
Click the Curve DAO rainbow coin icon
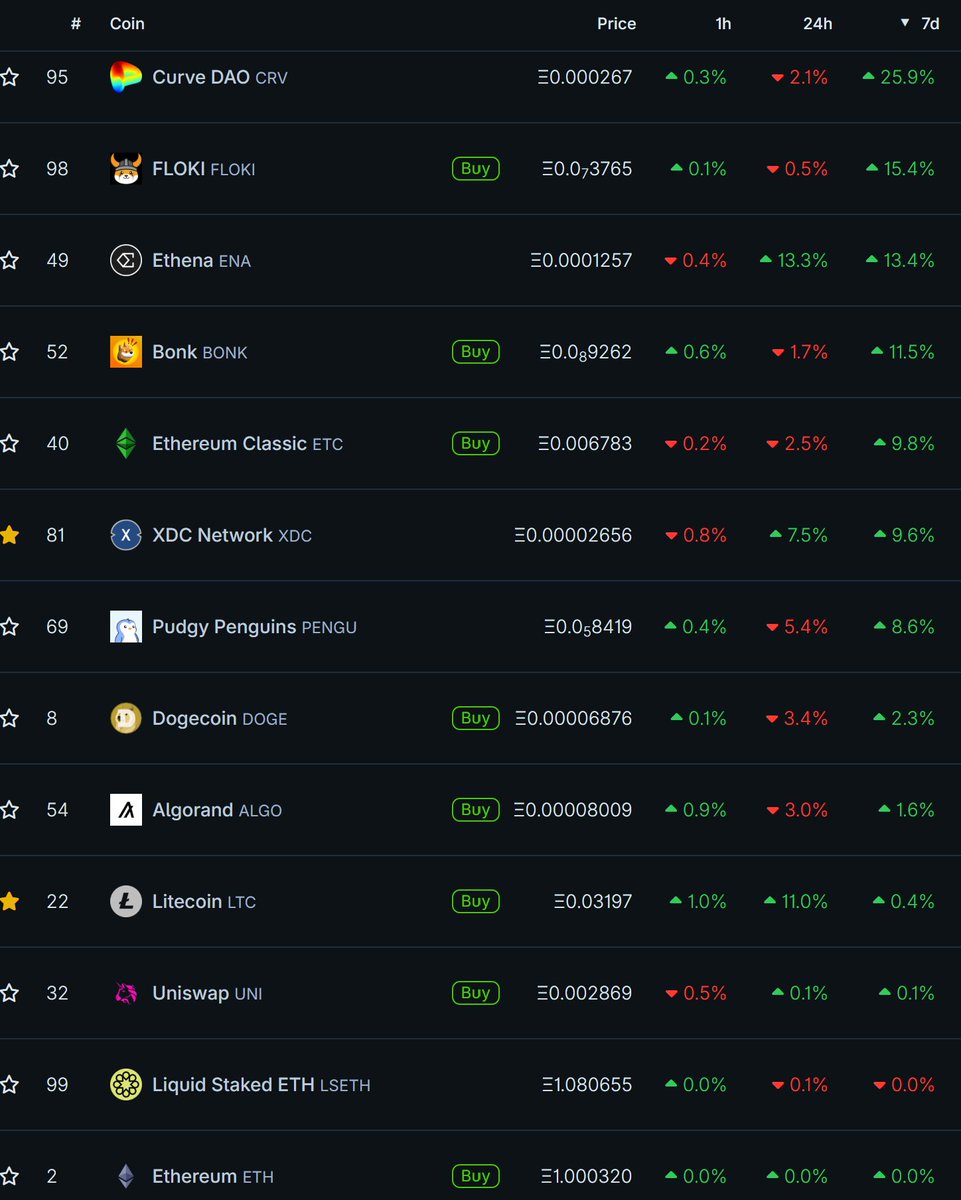126,77
